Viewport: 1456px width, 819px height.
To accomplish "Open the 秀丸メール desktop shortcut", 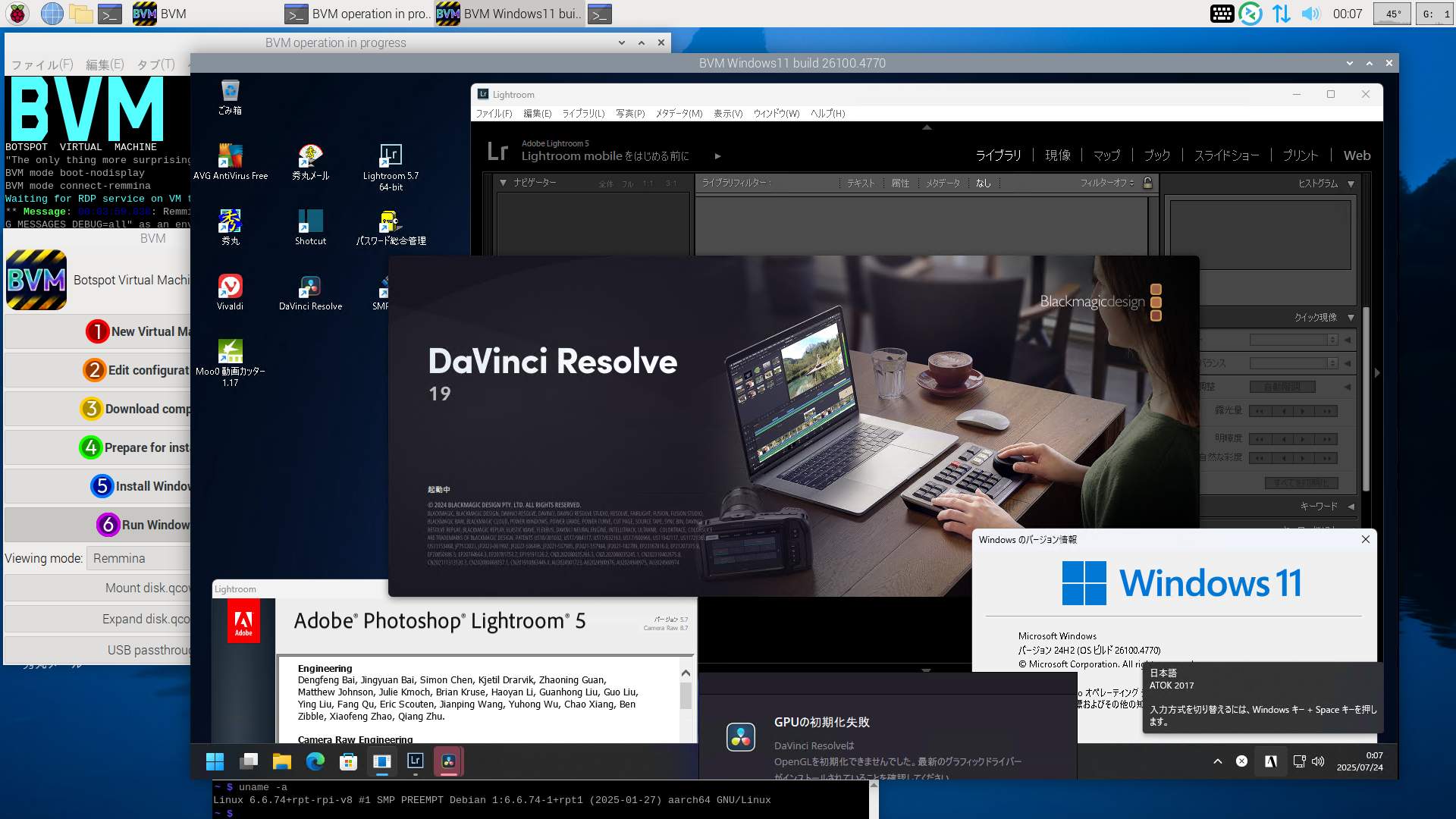I will tap(310, 162).
